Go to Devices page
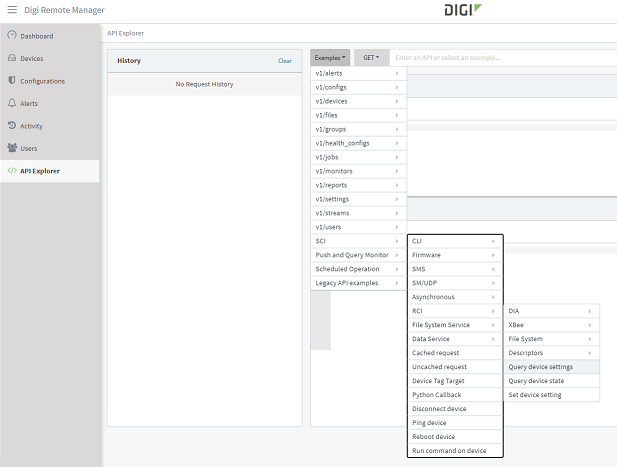The width and height of the screenshot is (617, 467). pos(50,58)
